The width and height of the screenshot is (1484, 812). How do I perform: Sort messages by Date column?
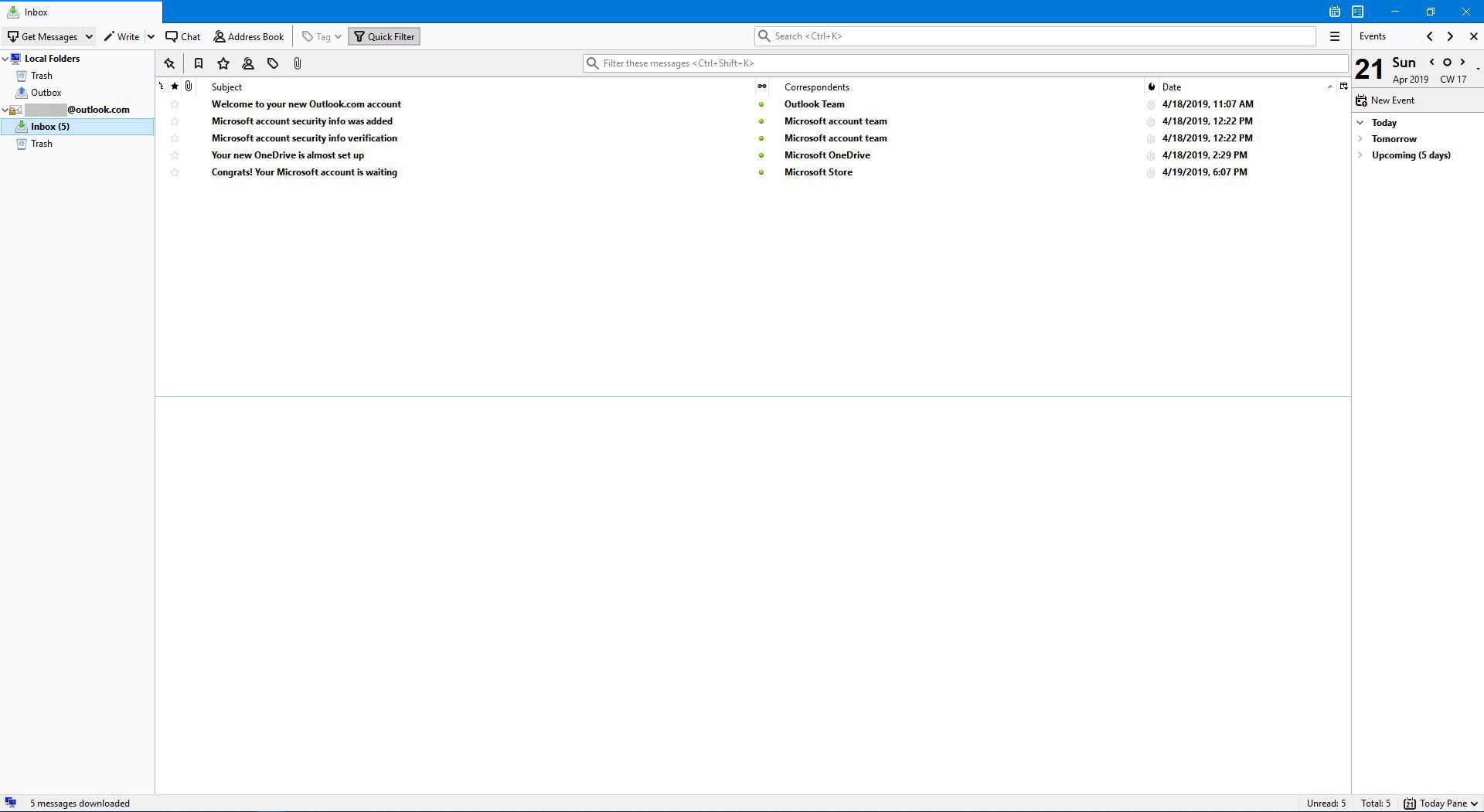pyautogui.click(x=1247, y=87)
